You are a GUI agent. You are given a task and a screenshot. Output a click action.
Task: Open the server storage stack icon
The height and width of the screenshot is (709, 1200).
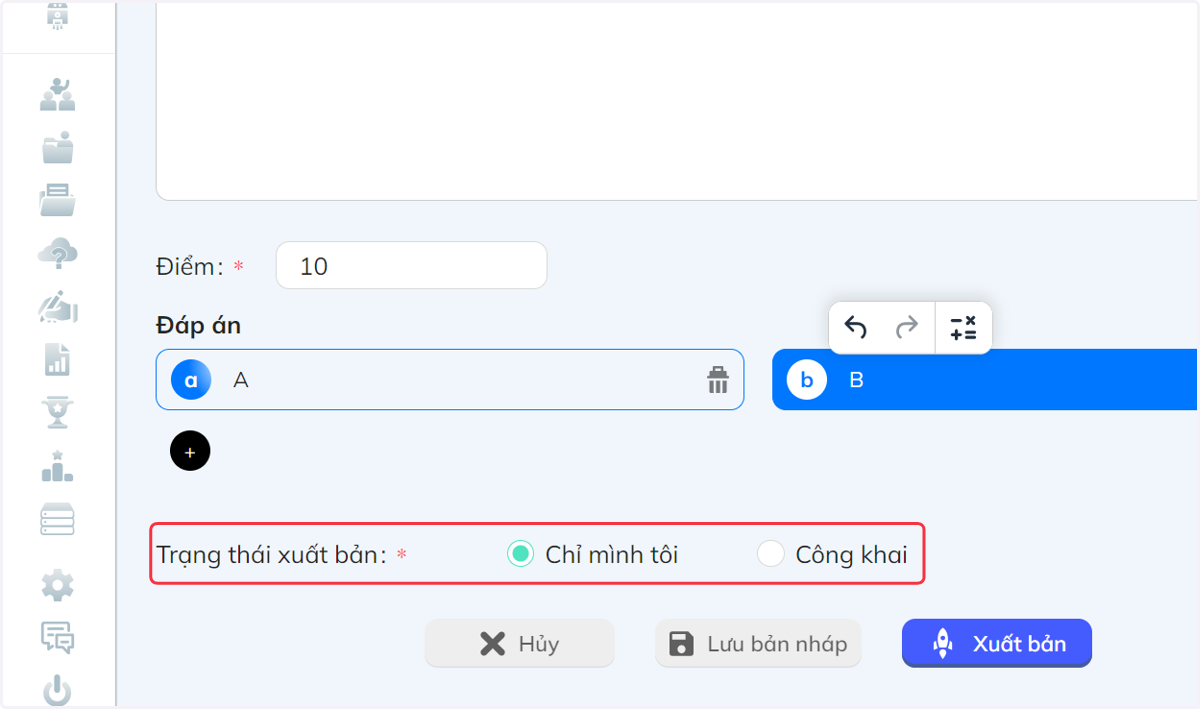point(58,519)
